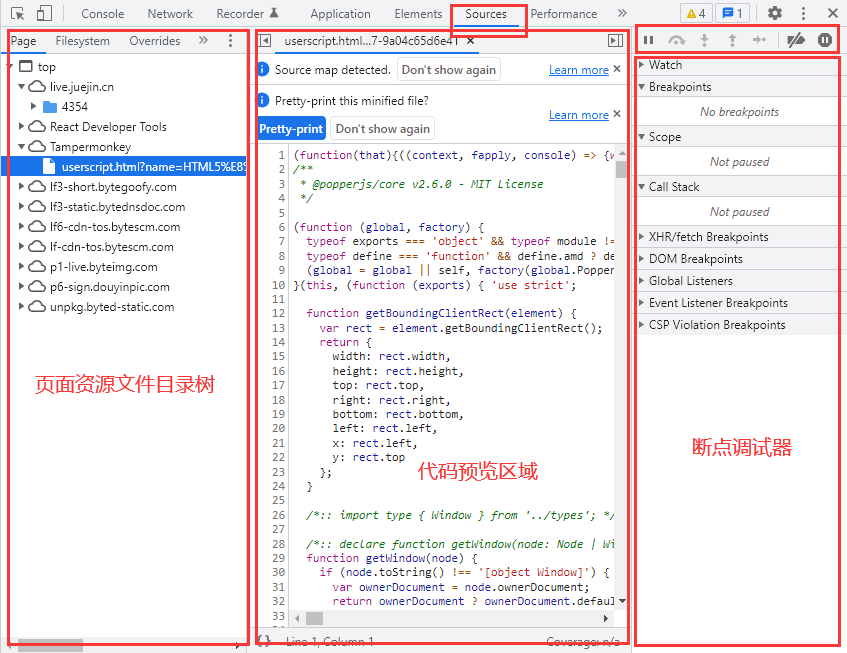Toggle pause on exceptions
Screen dimensions: 847x653
(x=824, y=40)
